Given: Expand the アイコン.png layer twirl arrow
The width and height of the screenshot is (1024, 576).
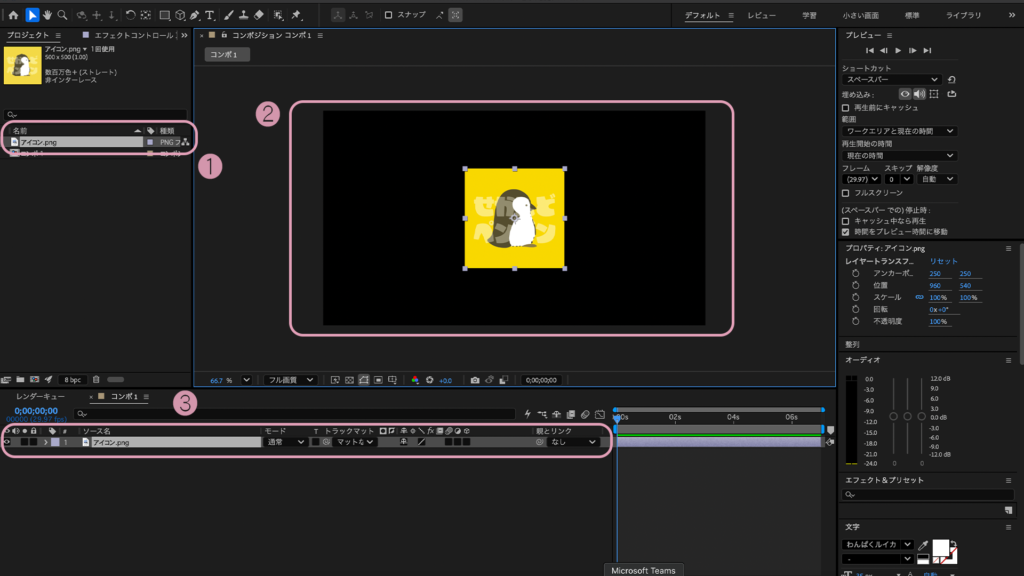Looking at the screenshot, I should coord(46,442).
